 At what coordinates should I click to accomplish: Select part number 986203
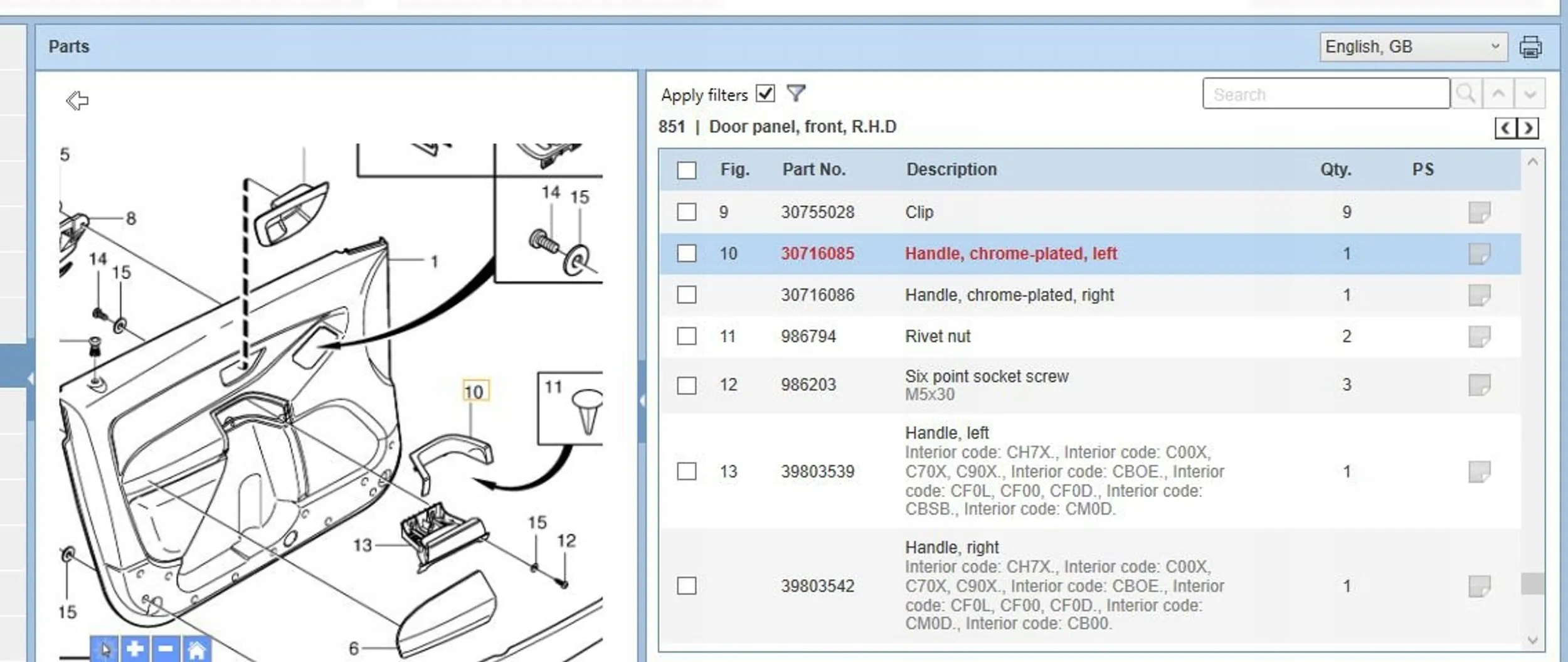[x=808, y=385]
